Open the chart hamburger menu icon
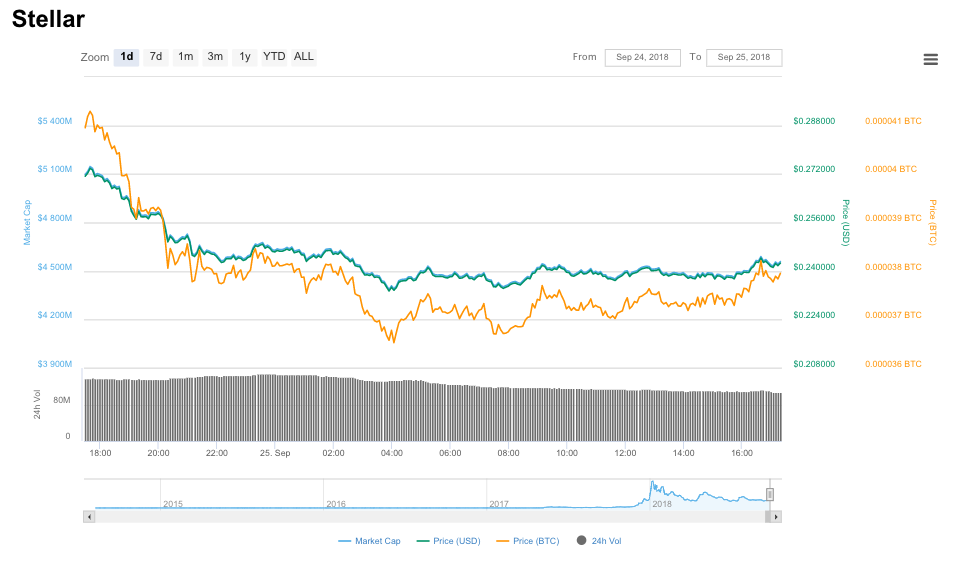The height and width of the screenshot is (564, 956). pyautogui.click(x=930, y=59)
